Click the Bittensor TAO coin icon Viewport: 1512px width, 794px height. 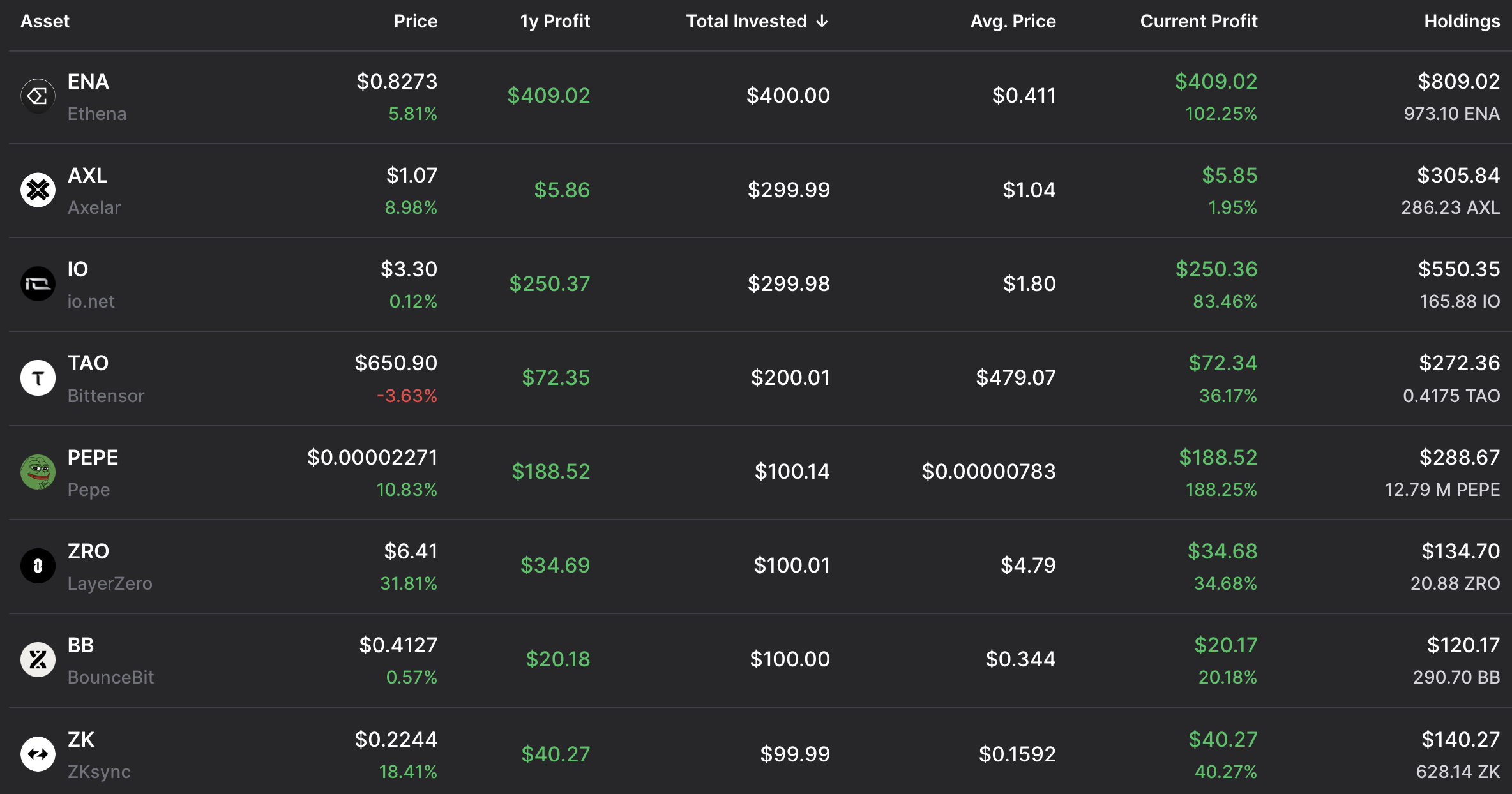coord(38,378)
